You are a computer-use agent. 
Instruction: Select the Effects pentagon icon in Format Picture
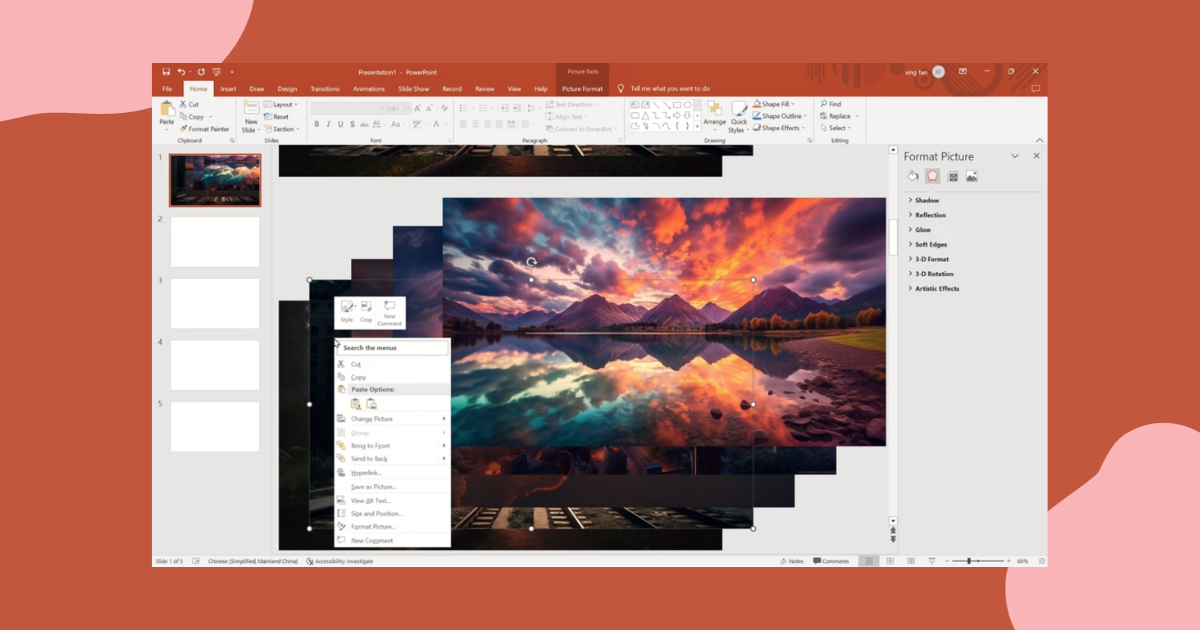tap(932, 176)
